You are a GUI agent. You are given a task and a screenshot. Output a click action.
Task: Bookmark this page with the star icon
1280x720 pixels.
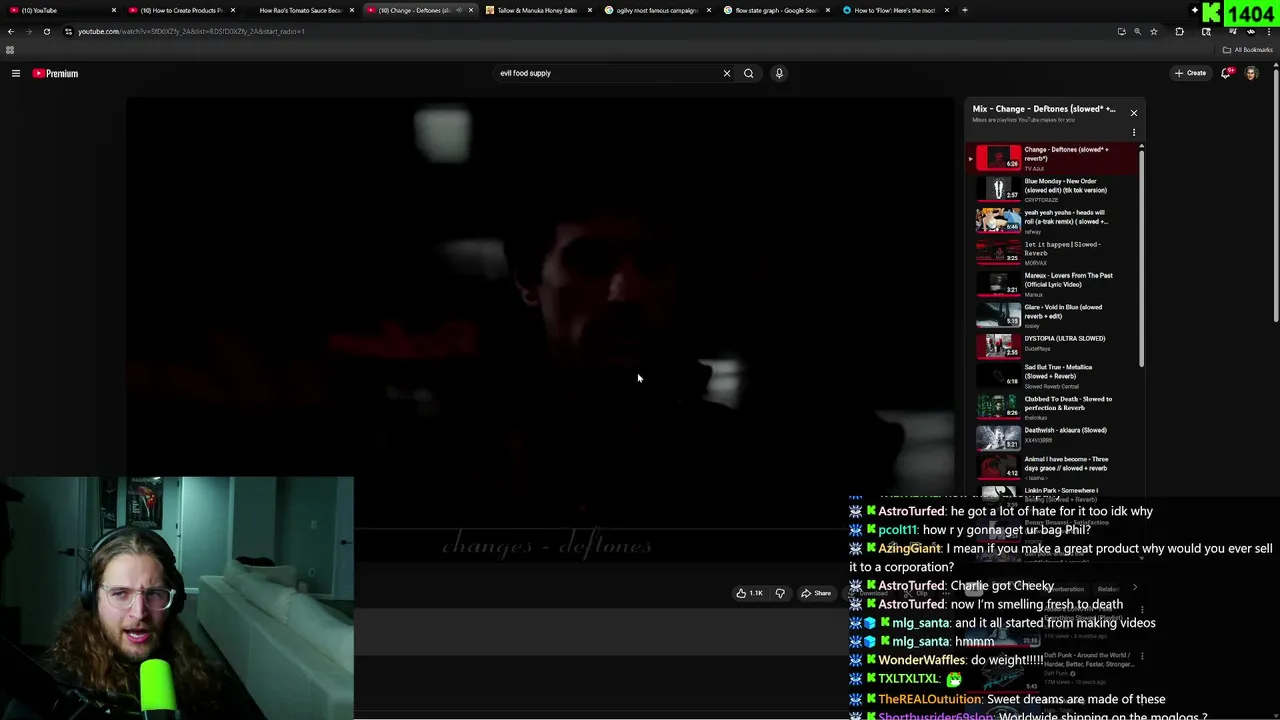[x=1154, y=31]
